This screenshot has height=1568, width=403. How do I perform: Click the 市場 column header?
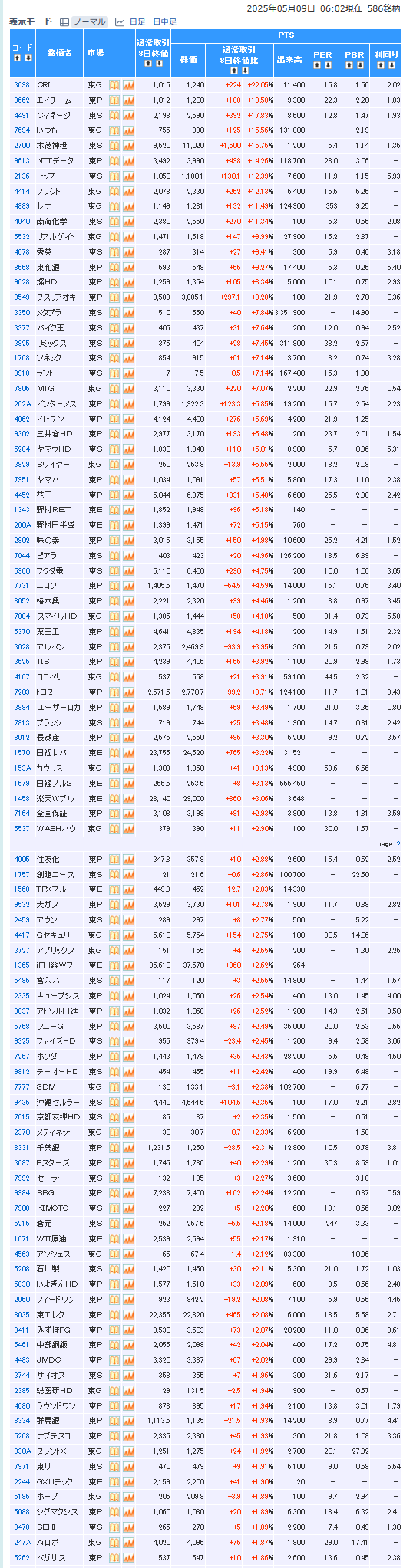96,53
